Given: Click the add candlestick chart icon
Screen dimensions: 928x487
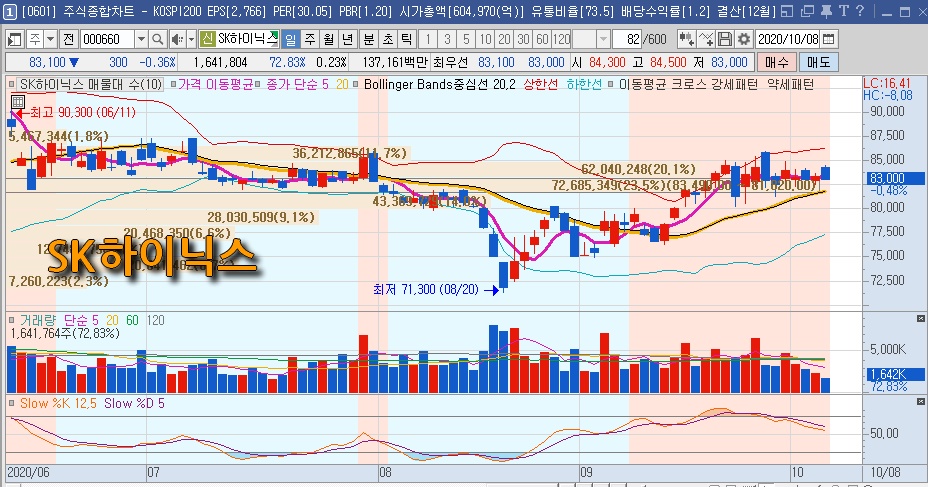Looking at the screenshot, I should [x=687, y=40].
